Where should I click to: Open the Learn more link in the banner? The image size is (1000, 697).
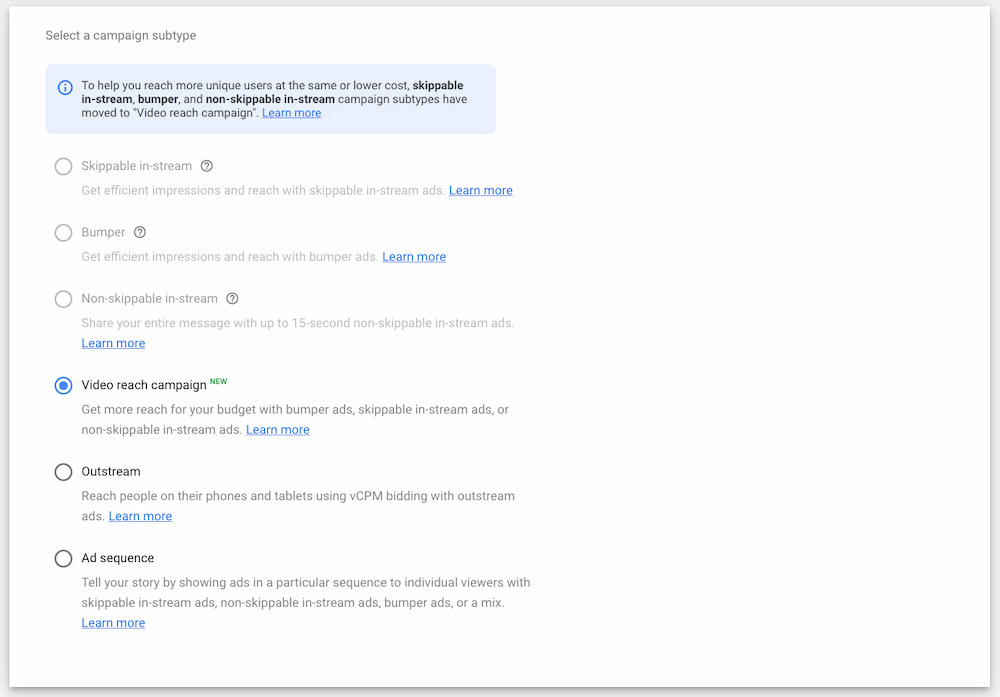tap(291, 112)
